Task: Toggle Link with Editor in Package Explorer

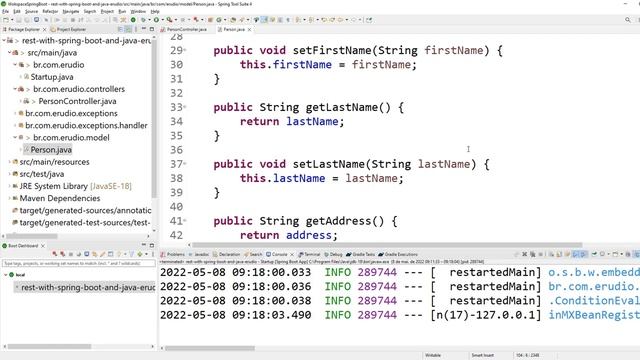Action: 128,29
